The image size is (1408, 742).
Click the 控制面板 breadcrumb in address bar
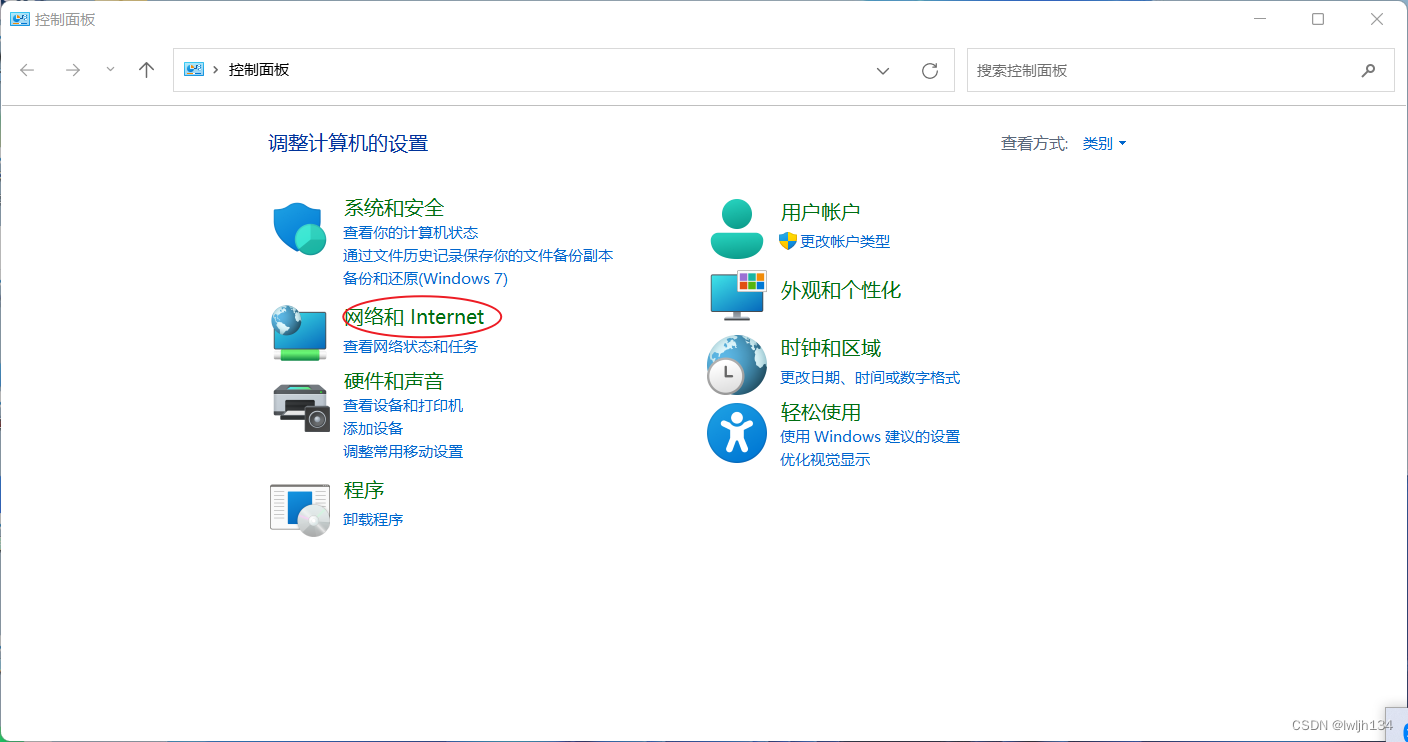click(259, 70)
